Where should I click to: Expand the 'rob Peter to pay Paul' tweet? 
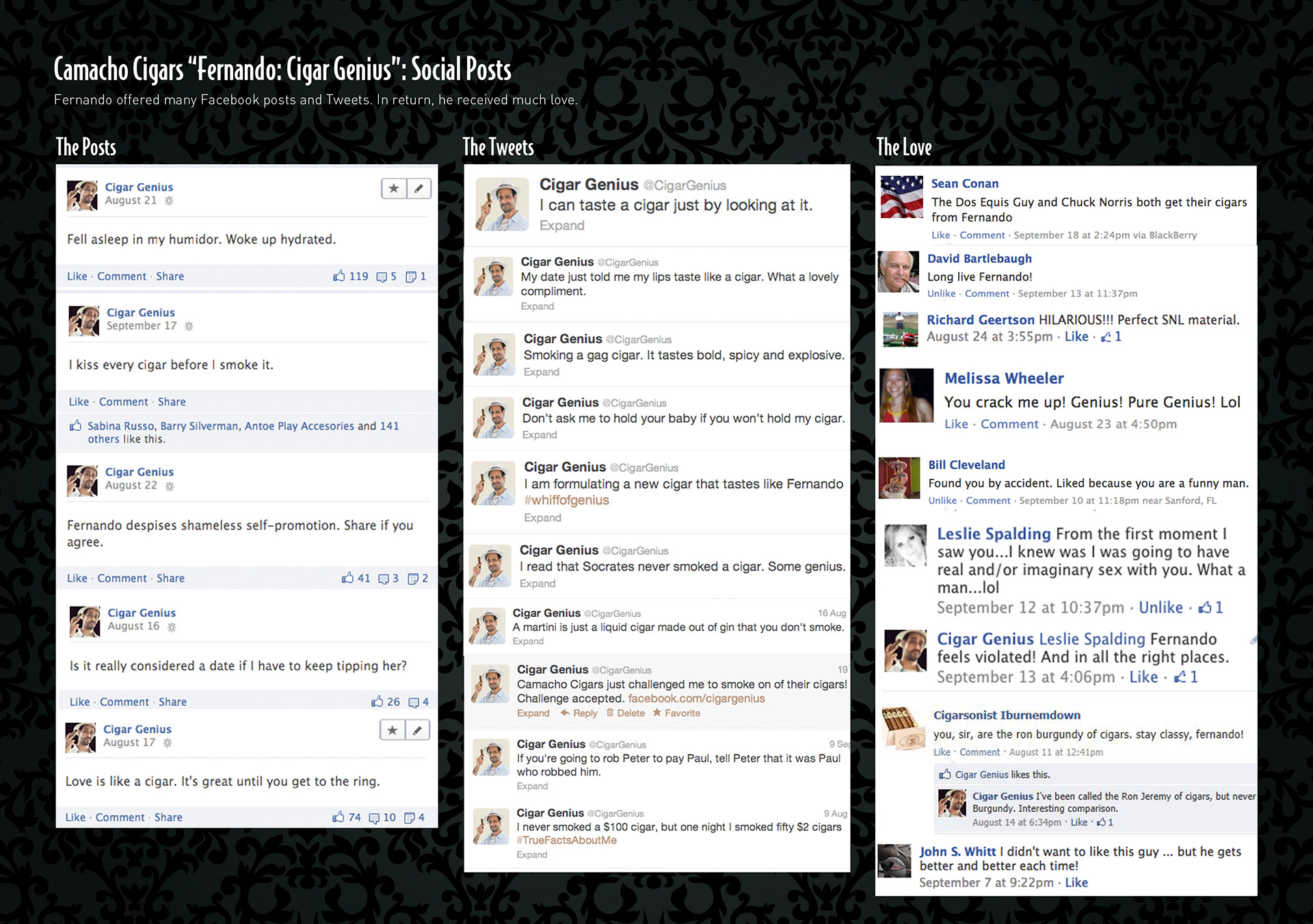pyautogui.click(x=533, y=786)
